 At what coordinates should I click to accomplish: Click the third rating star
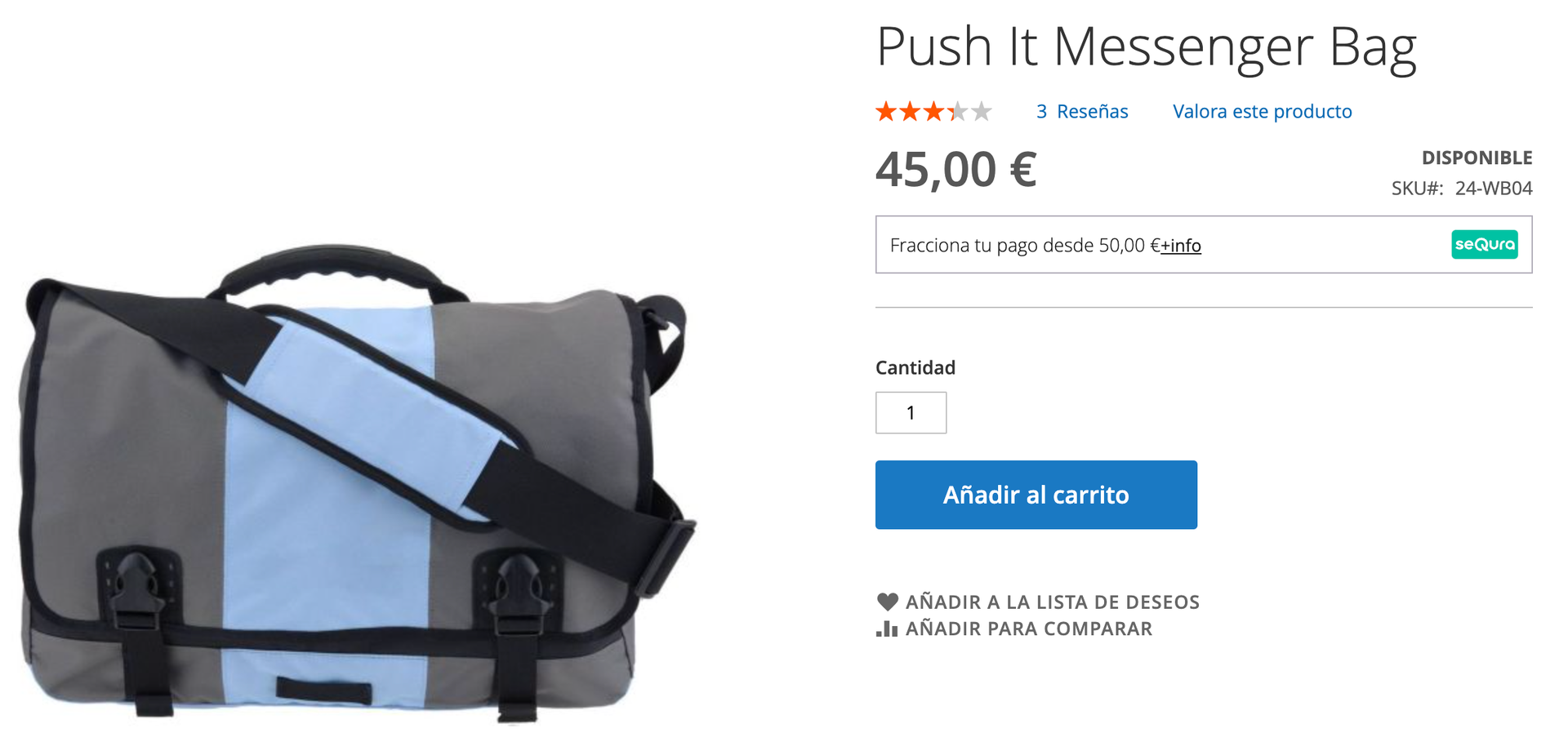coord(933,111)
